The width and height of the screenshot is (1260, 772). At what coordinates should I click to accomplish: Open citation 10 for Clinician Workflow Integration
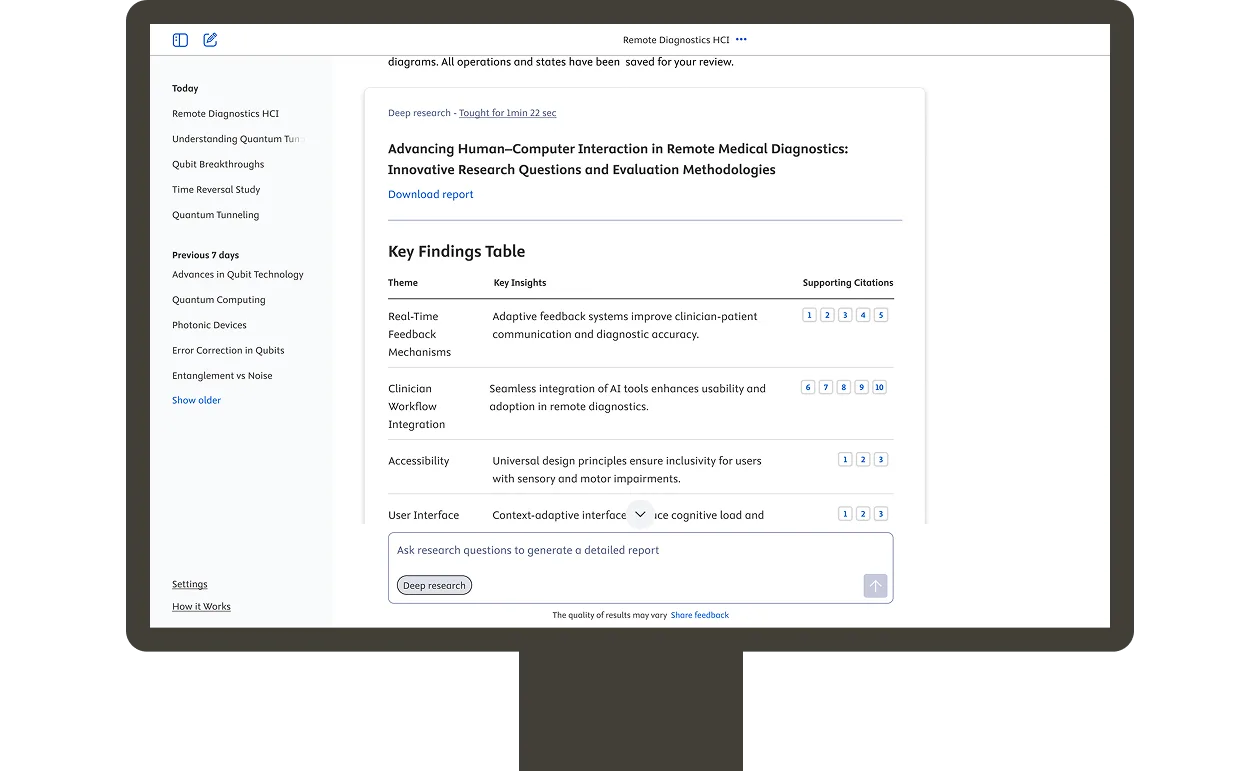(880, 387)
